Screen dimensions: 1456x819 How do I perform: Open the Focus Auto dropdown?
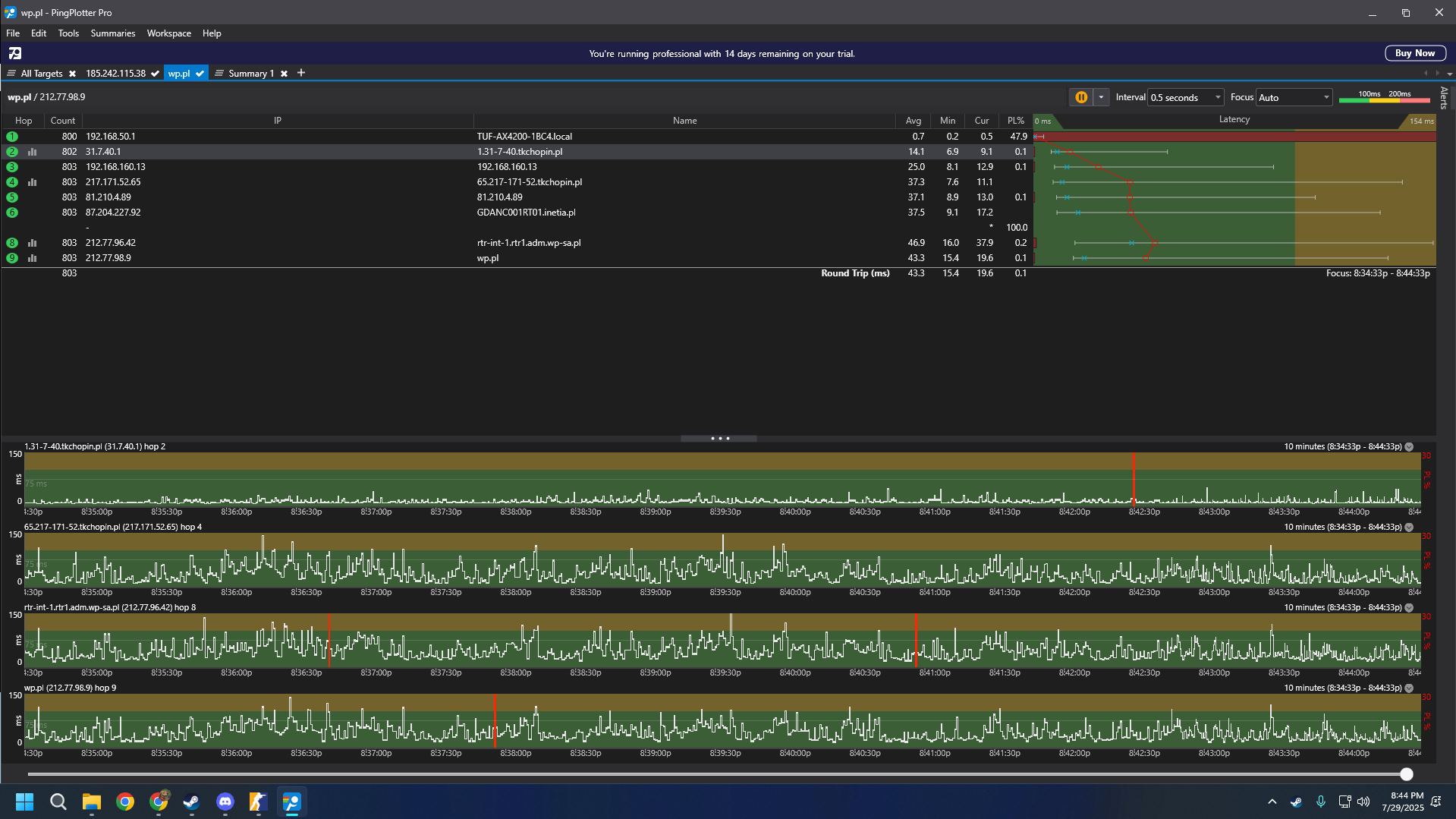click(x=1294, y=97)
